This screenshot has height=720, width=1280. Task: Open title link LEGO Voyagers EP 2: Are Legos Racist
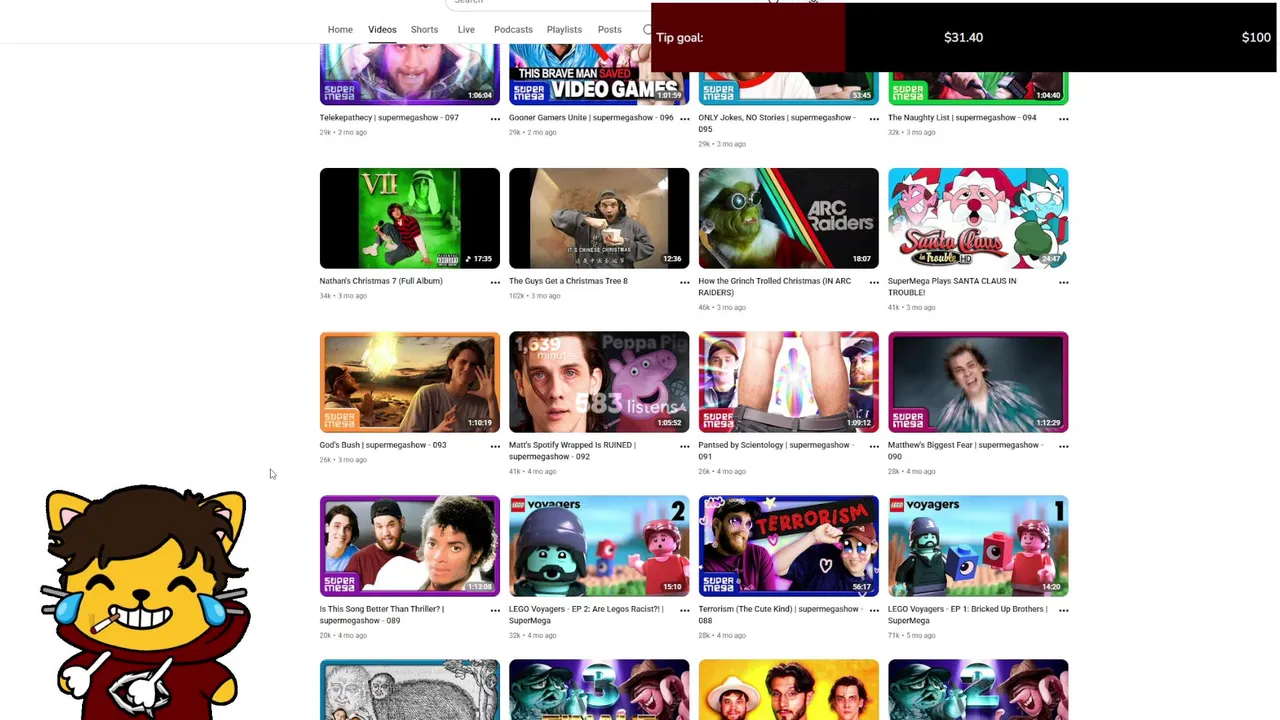pos(586,615)
